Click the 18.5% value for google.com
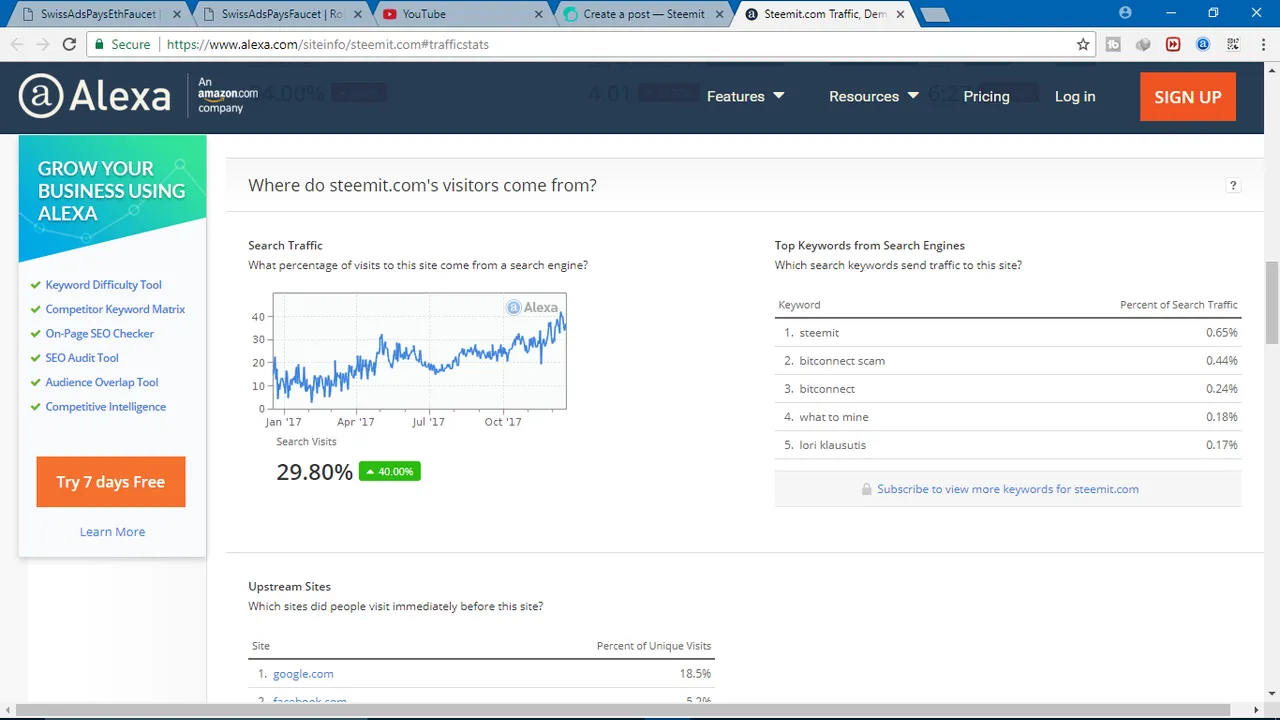Screen dimensions: 1280x720 pyautogui.click(x=695, y=674)
